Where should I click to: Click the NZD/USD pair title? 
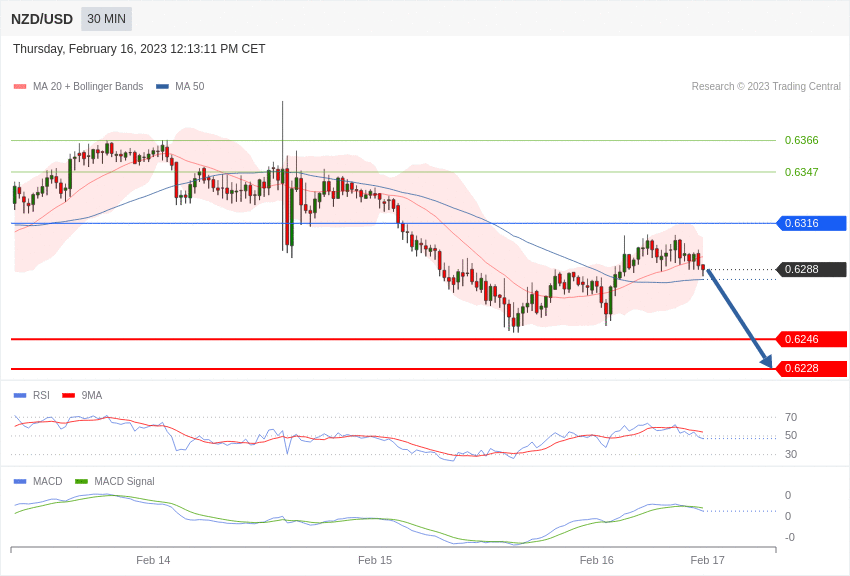tap(42, 19)
